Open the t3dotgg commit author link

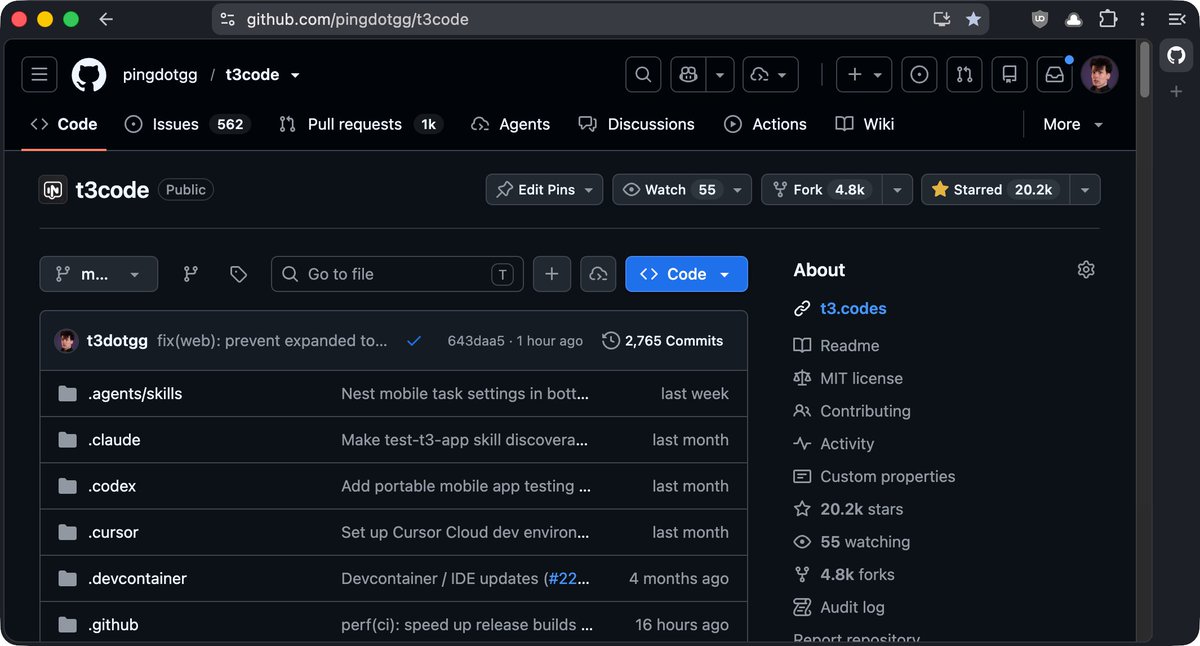[x=119, y=341]
